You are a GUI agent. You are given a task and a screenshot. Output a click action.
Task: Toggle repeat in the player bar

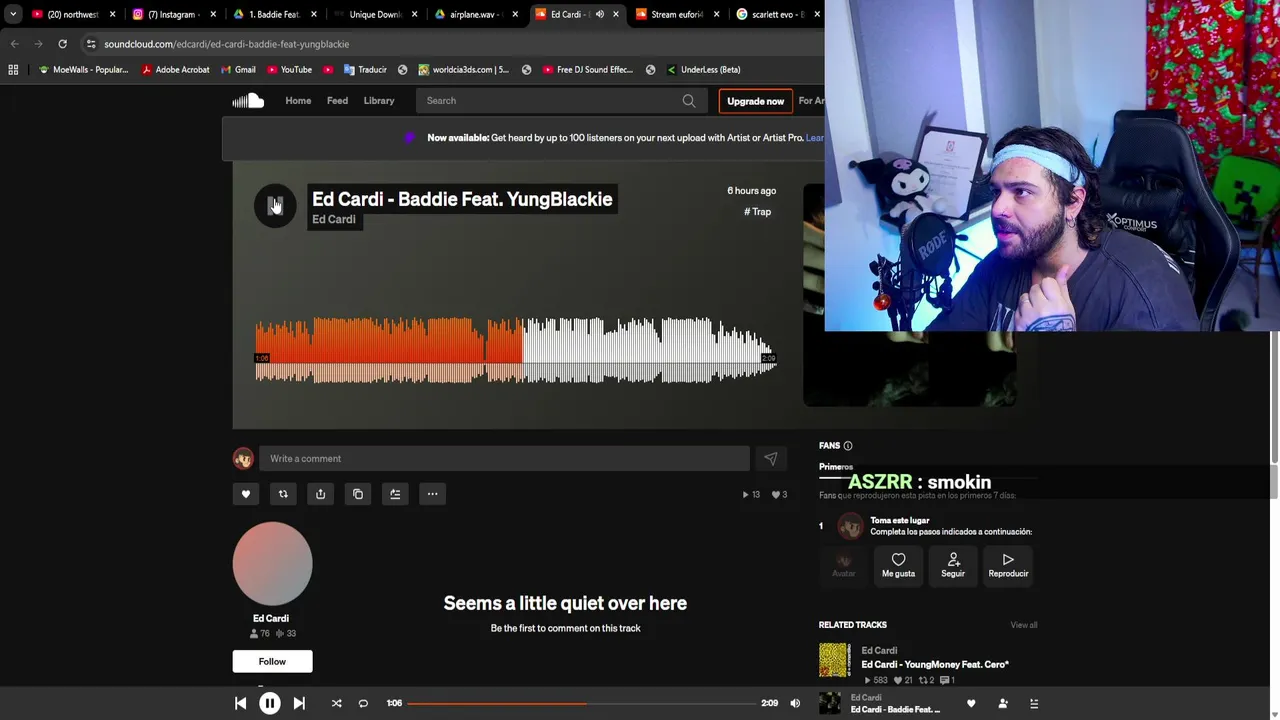click(363, 703)
